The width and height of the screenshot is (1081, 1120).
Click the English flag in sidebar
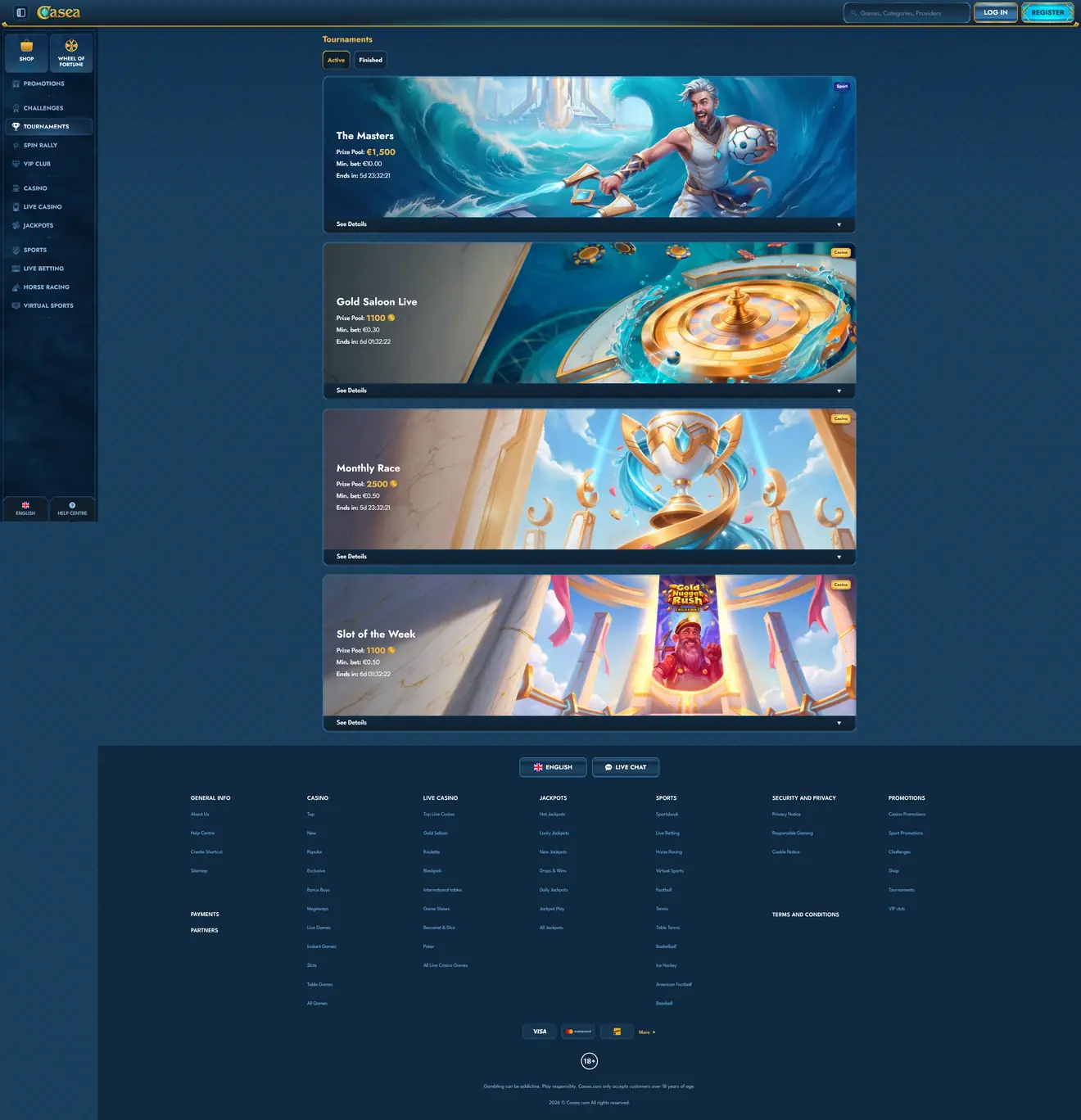pos(25,505)
